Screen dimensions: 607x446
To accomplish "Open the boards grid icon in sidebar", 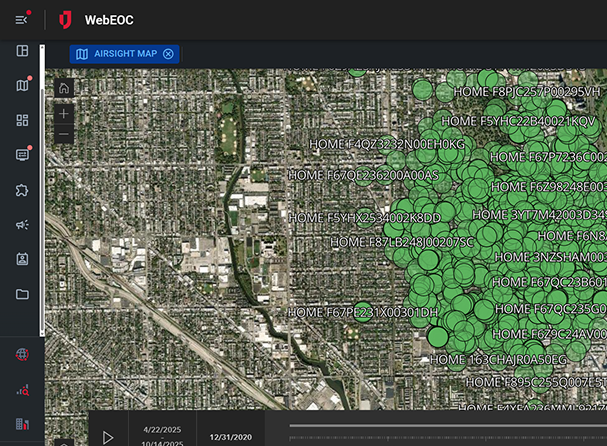I will pos(22,120).
